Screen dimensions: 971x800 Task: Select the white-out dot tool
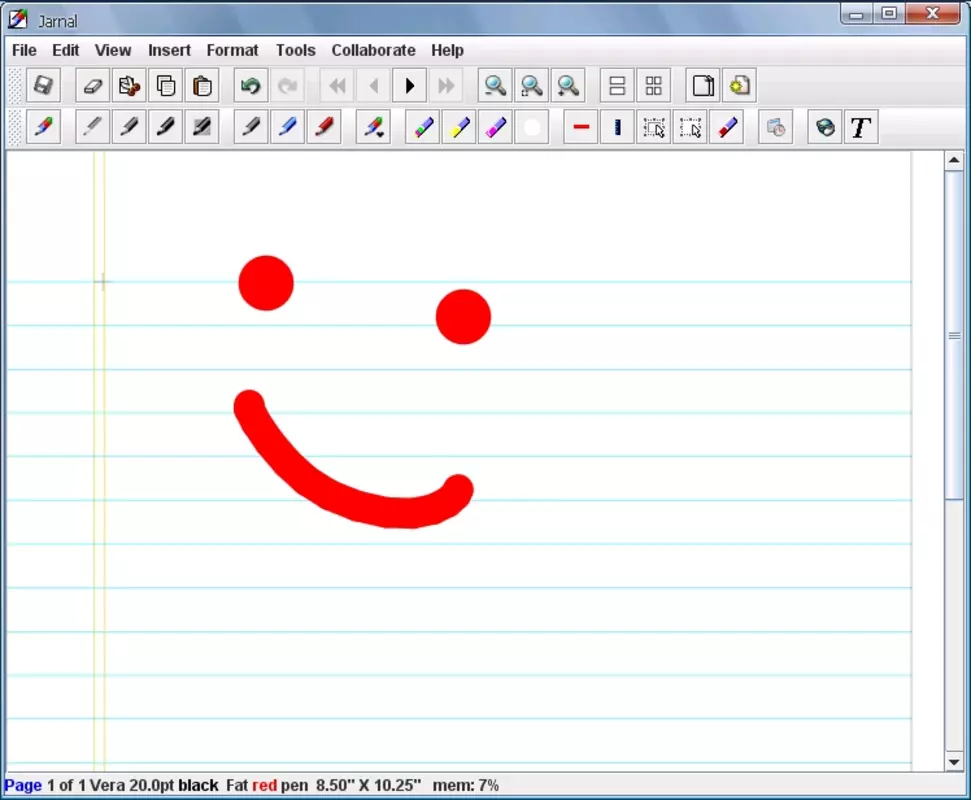coord(532,127)
